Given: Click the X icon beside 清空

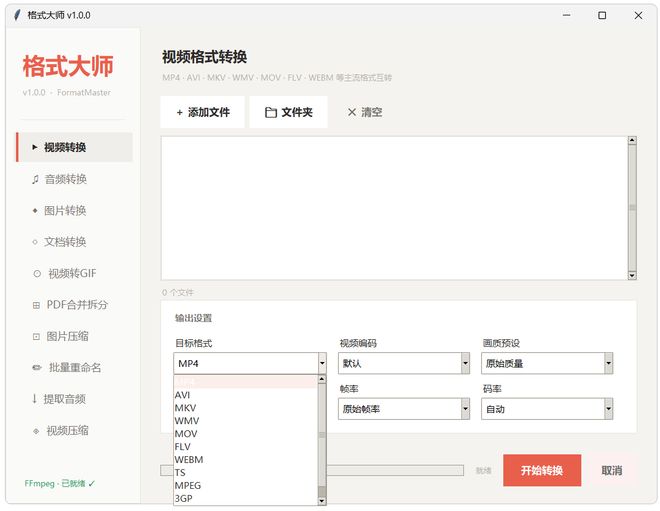Looking at the screenshot, I should point(352,112).
